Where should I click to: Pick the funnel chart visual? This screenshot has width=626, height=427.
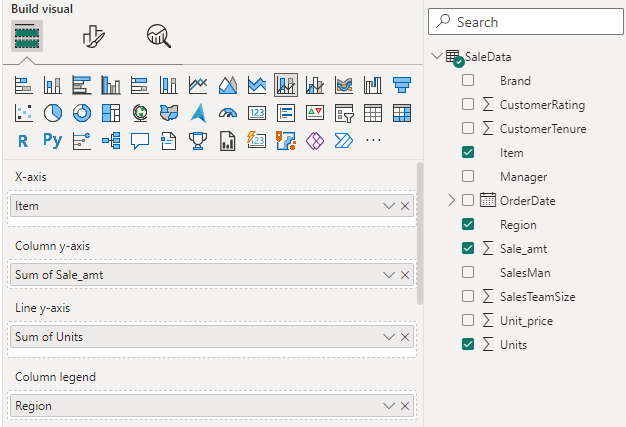click(x=402, y=85)
